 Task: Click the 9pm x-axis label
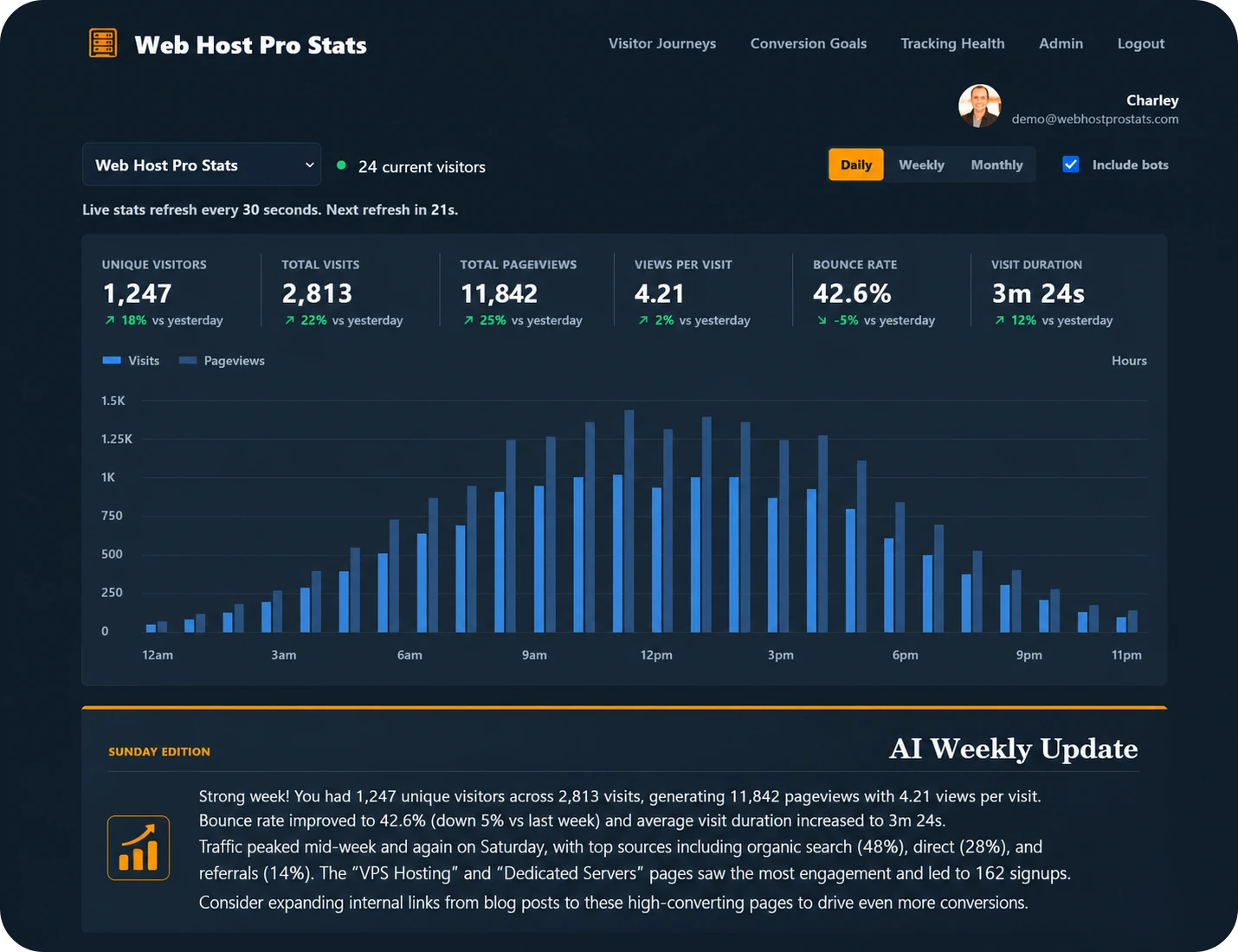[1029, 655]
